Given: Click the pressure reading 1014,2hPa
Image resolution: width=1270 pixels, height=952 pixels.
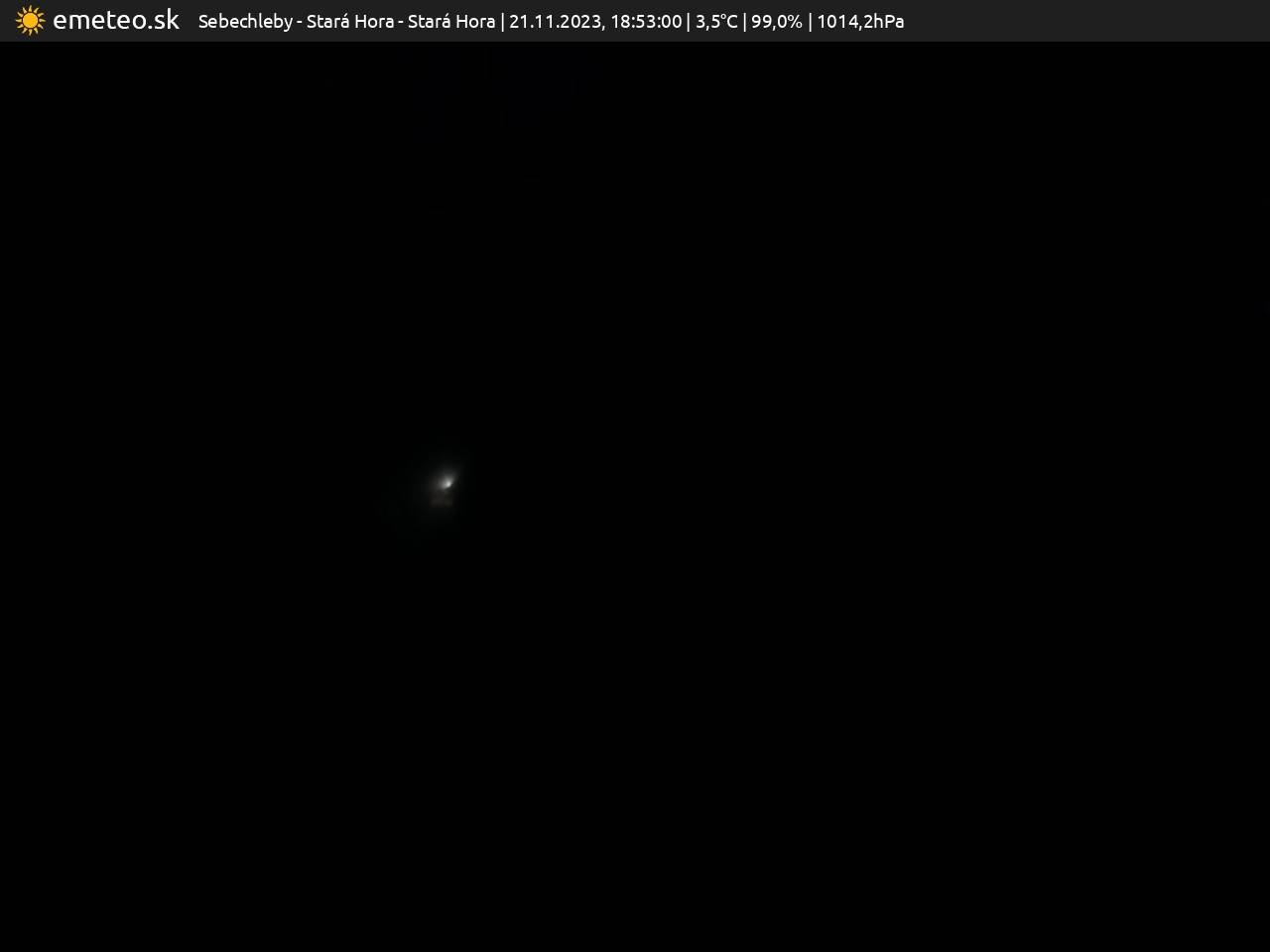Looking at the screenshot, I should pyautogui.click(x=860, y=22).
